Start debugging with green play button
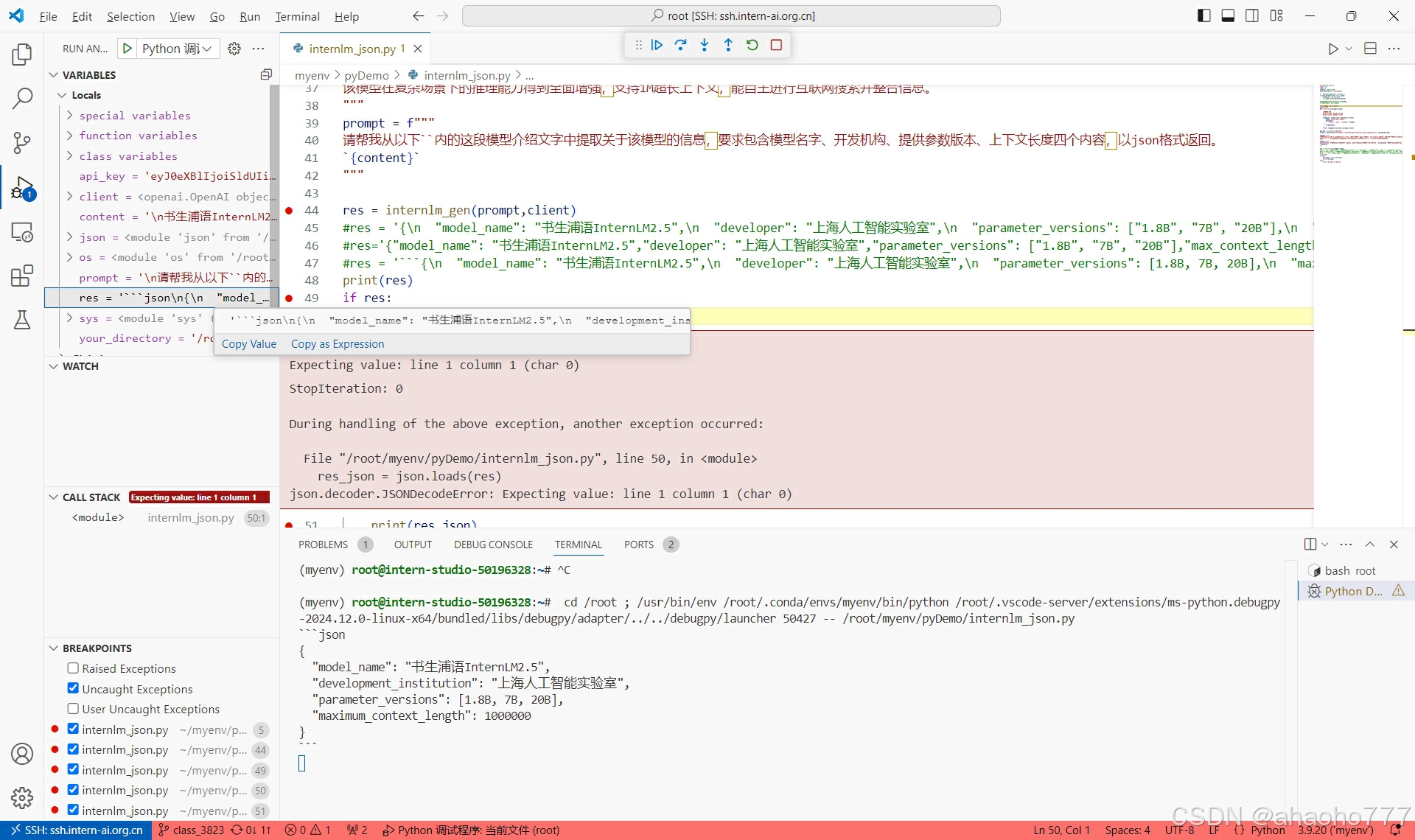1415x840 pixels. [x=127, y=48]
